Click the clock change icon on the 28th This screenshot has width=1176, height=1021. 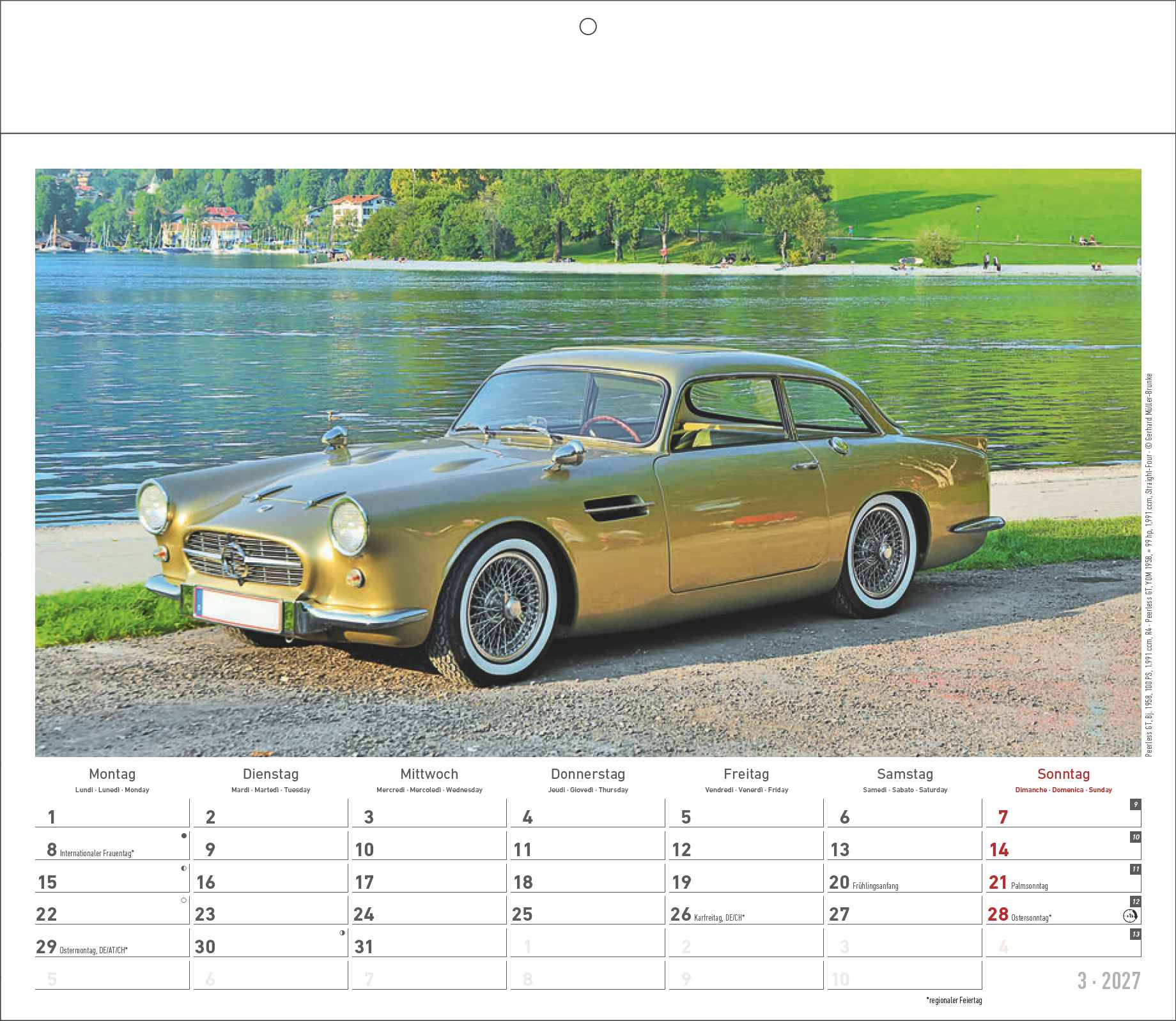[1131, 916]
